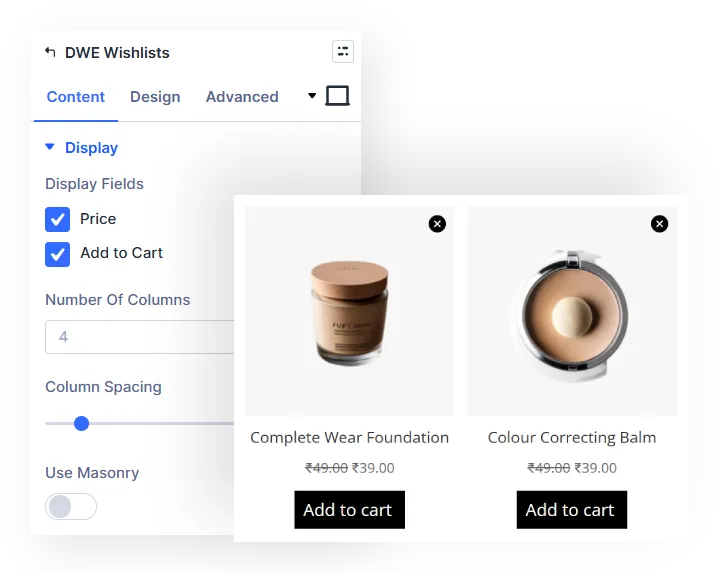Add Colour Correcting Balm to cart
This screenshot has height=572, width=719.
pyautogui.click(x=572, y=510)
